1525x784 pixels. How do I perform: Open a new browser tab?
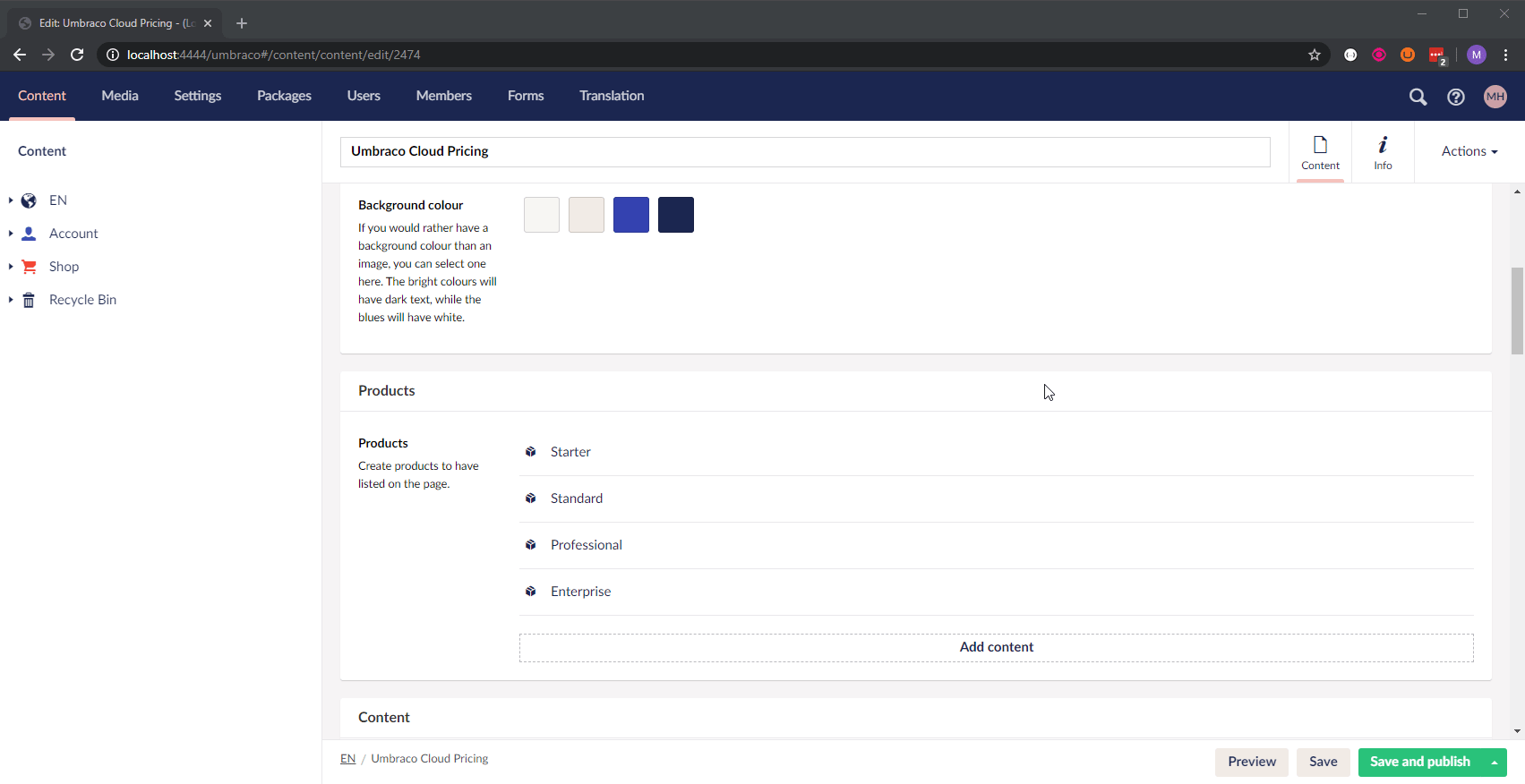242,23
